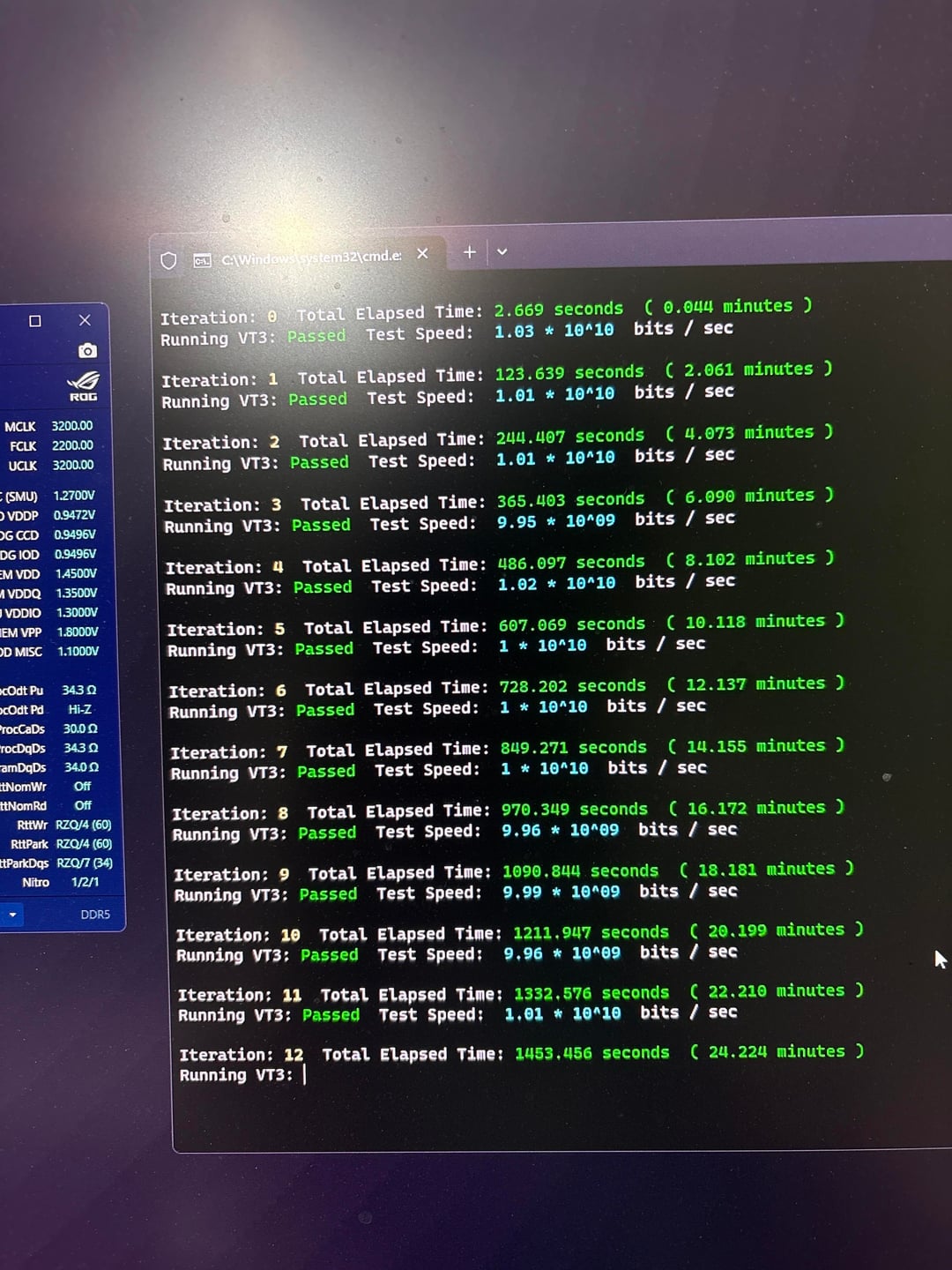Click the MEM VDD 1.4500V reading
Viewport: 952px width, 1270px height.
[76, 573]
